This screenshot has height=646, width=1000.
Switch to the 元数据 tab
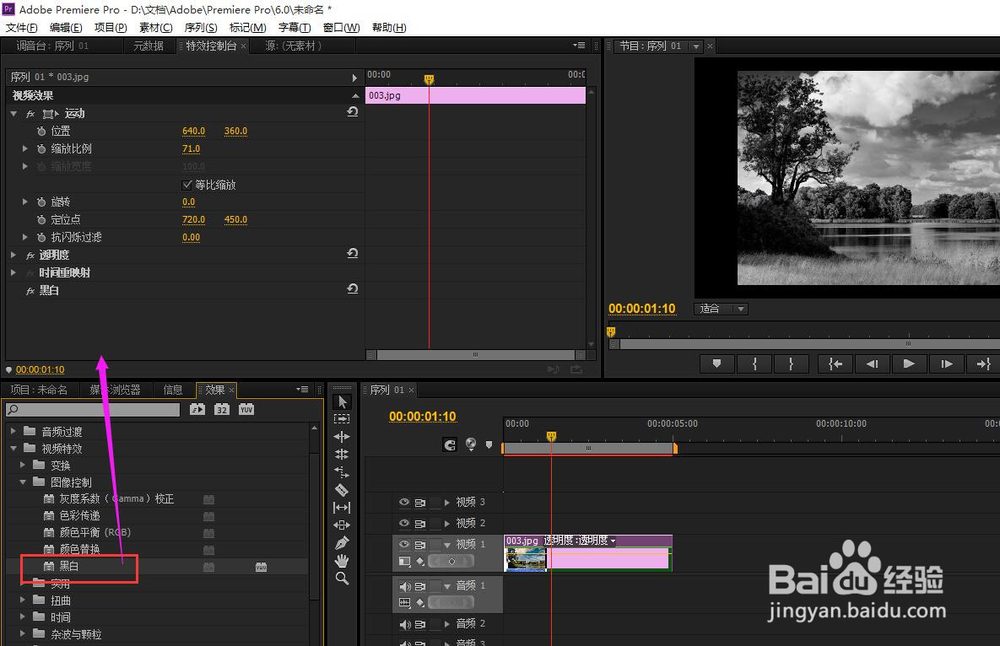pyautogui.click(x=149, y=46)
